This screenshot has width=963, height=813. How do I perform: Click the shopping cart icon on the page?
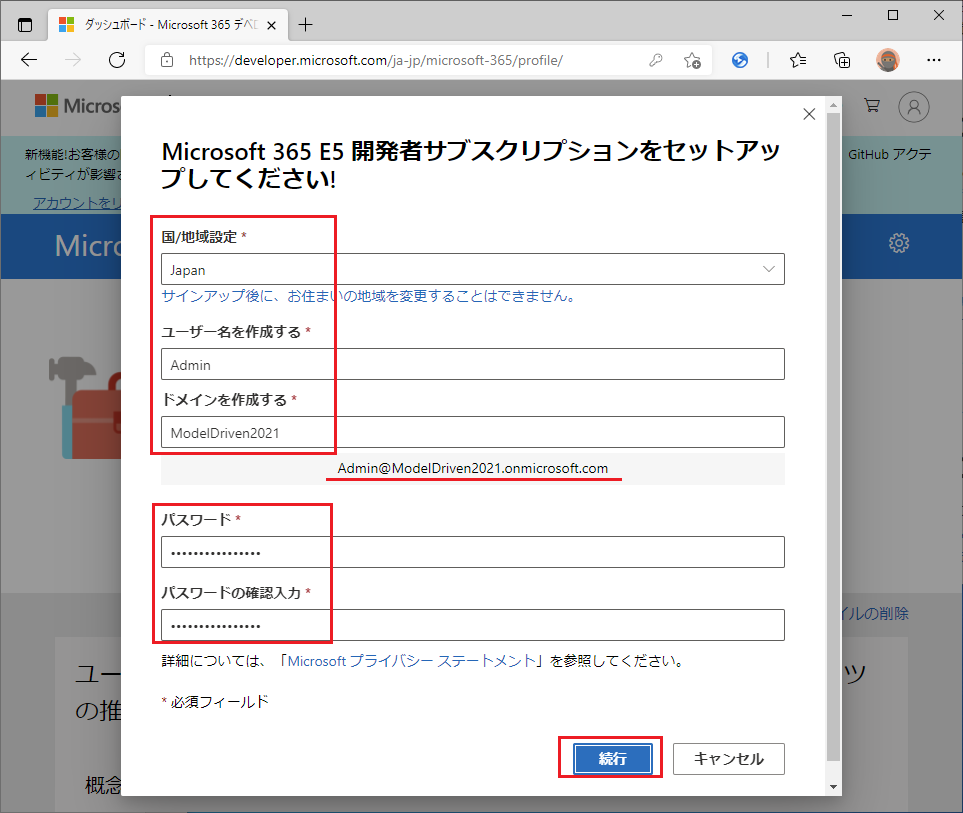click(x=871, y=106)
